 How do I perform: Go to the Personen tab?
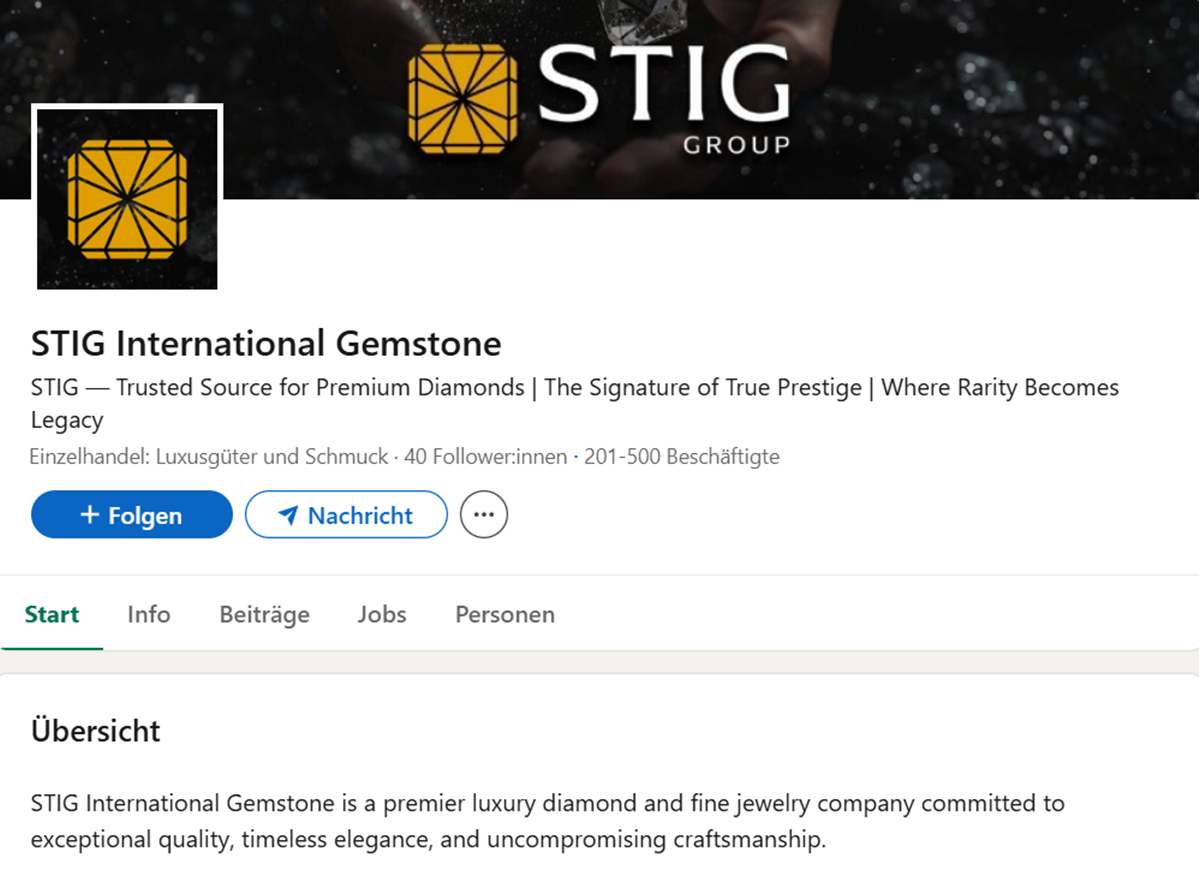(x=505, y=614)
